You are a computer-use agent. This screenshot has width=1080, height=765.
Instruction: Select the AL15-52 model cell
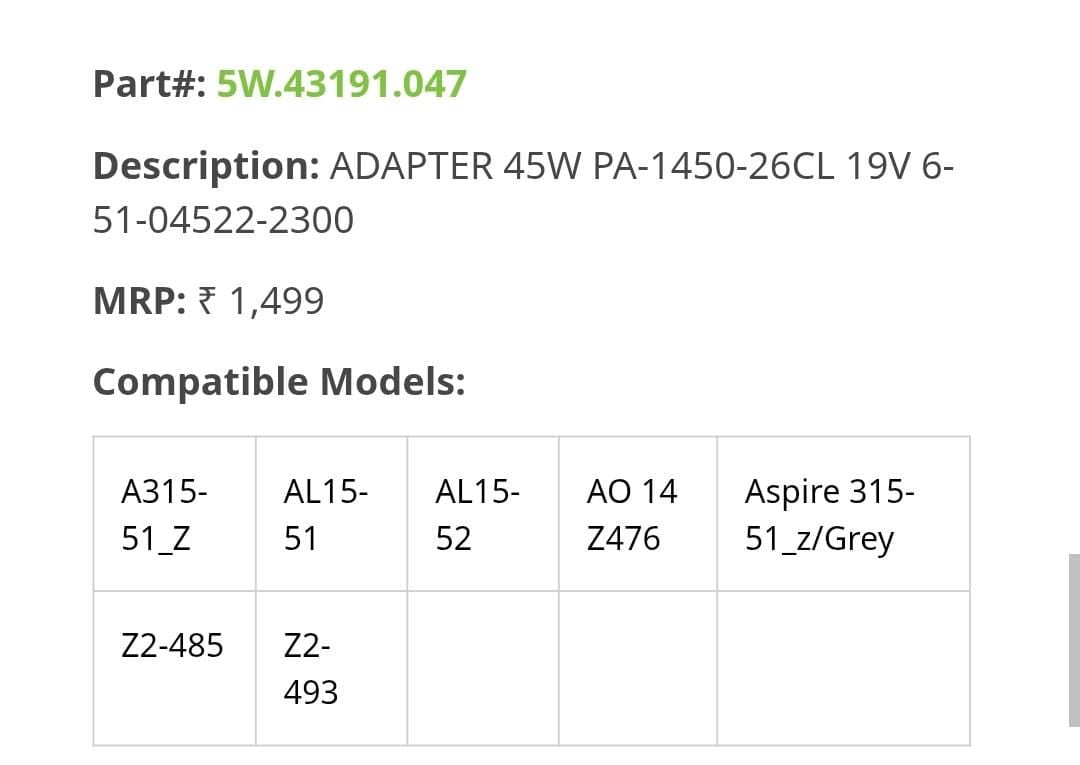pos(483,514)
